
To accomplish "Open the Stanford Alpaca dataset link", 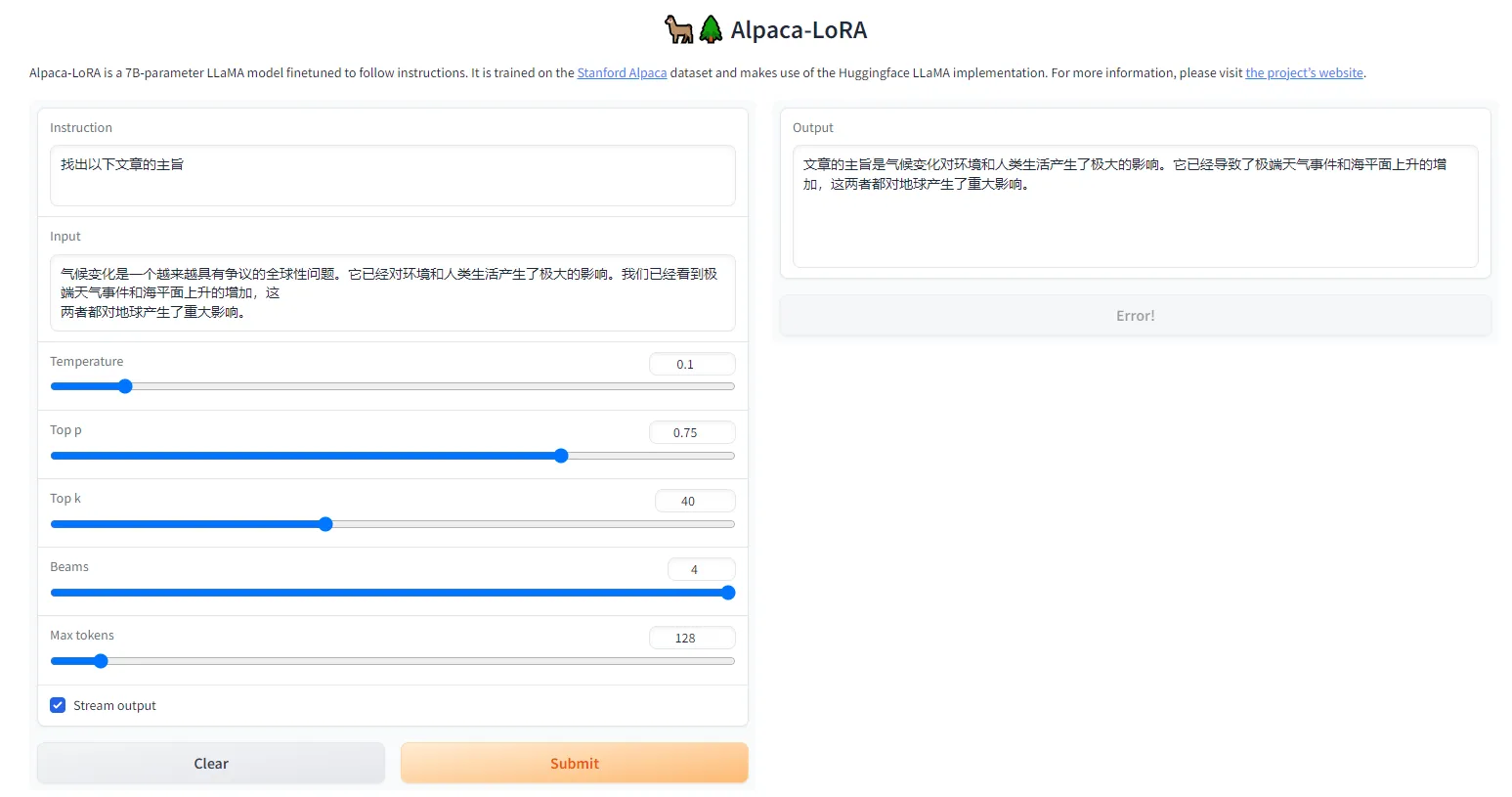I will pos(622,73).
